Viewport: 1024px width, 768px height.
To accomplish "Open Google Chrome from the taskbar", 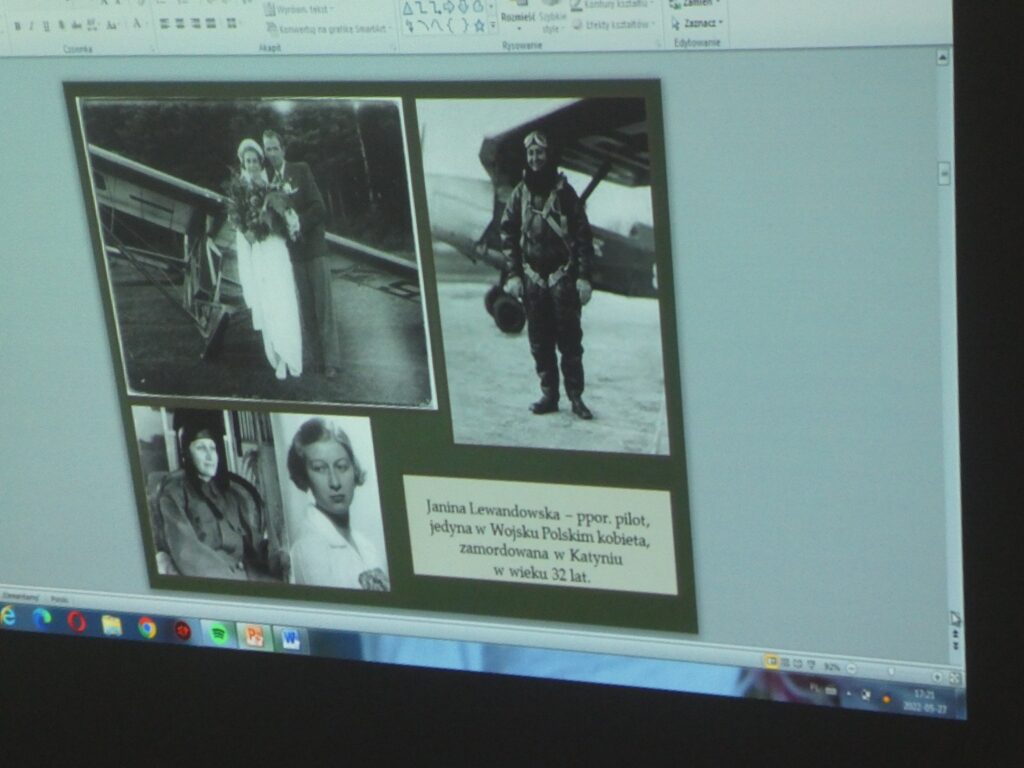I will (x=147, y=627).
